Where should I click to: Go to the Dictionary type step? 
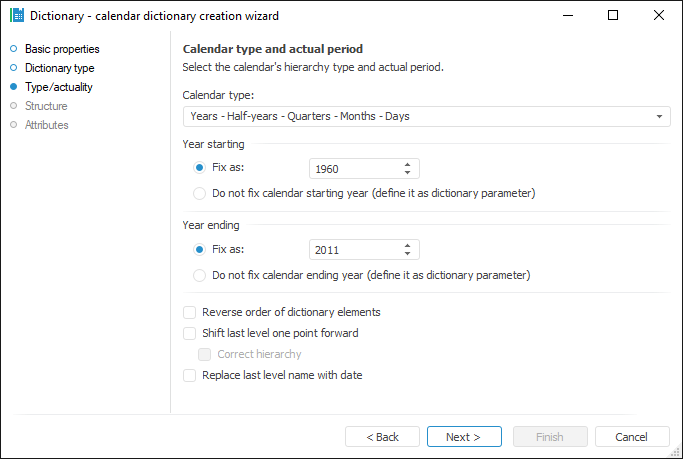click(x=59, y=68)
